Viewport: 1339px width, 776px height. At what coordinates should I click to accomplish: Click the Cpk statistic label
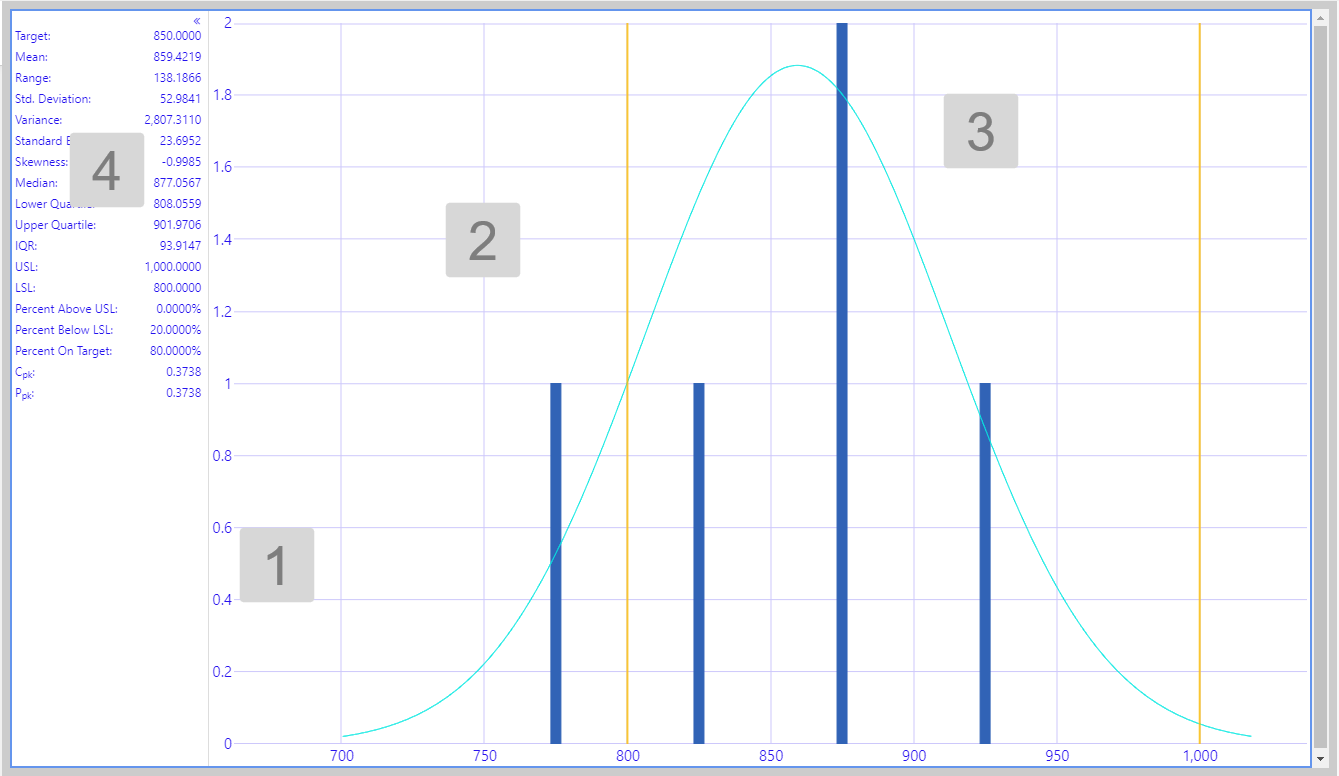point(26,372)
